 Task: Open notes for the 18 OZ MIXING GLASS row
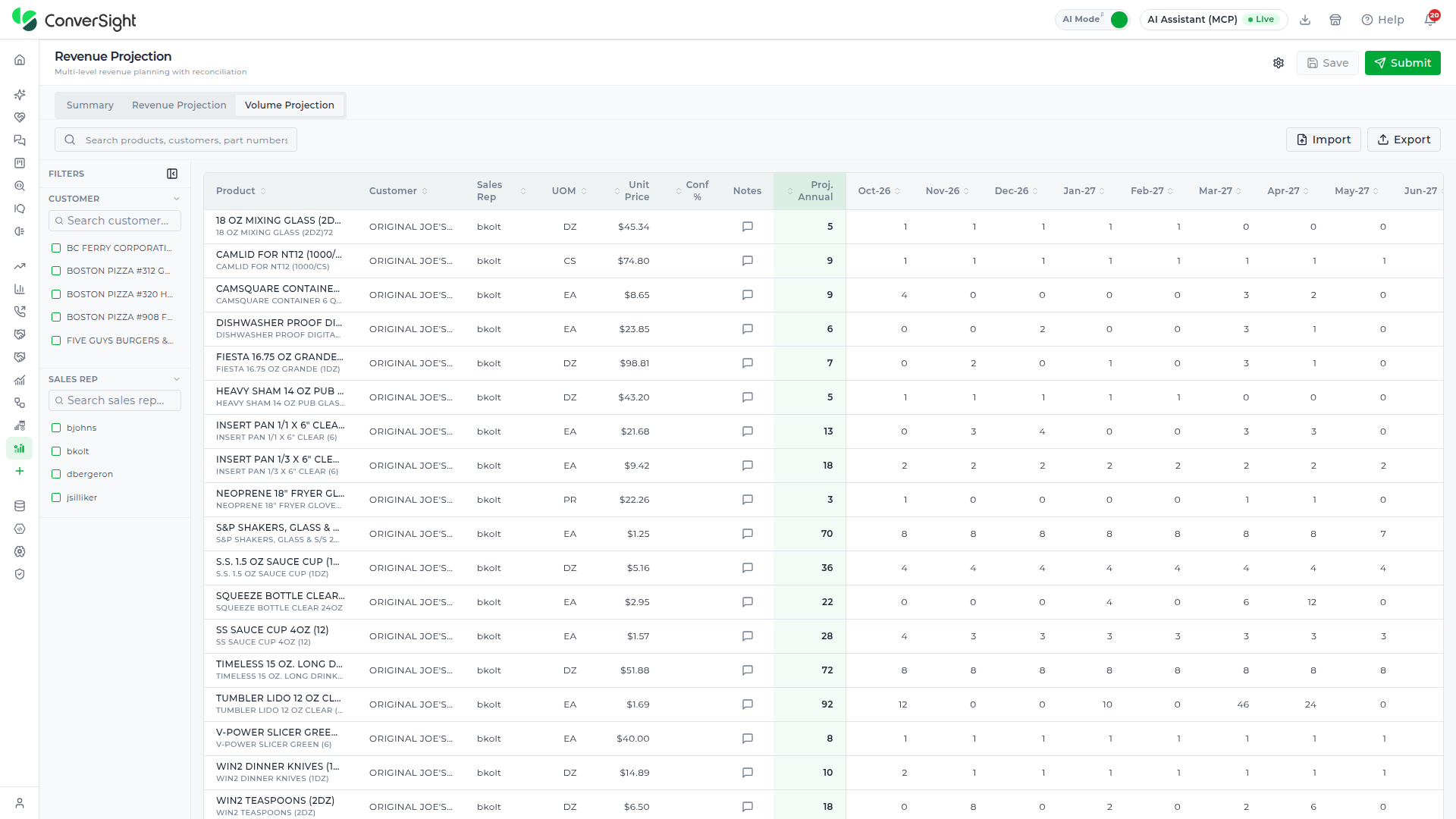[x=748, y=227]
